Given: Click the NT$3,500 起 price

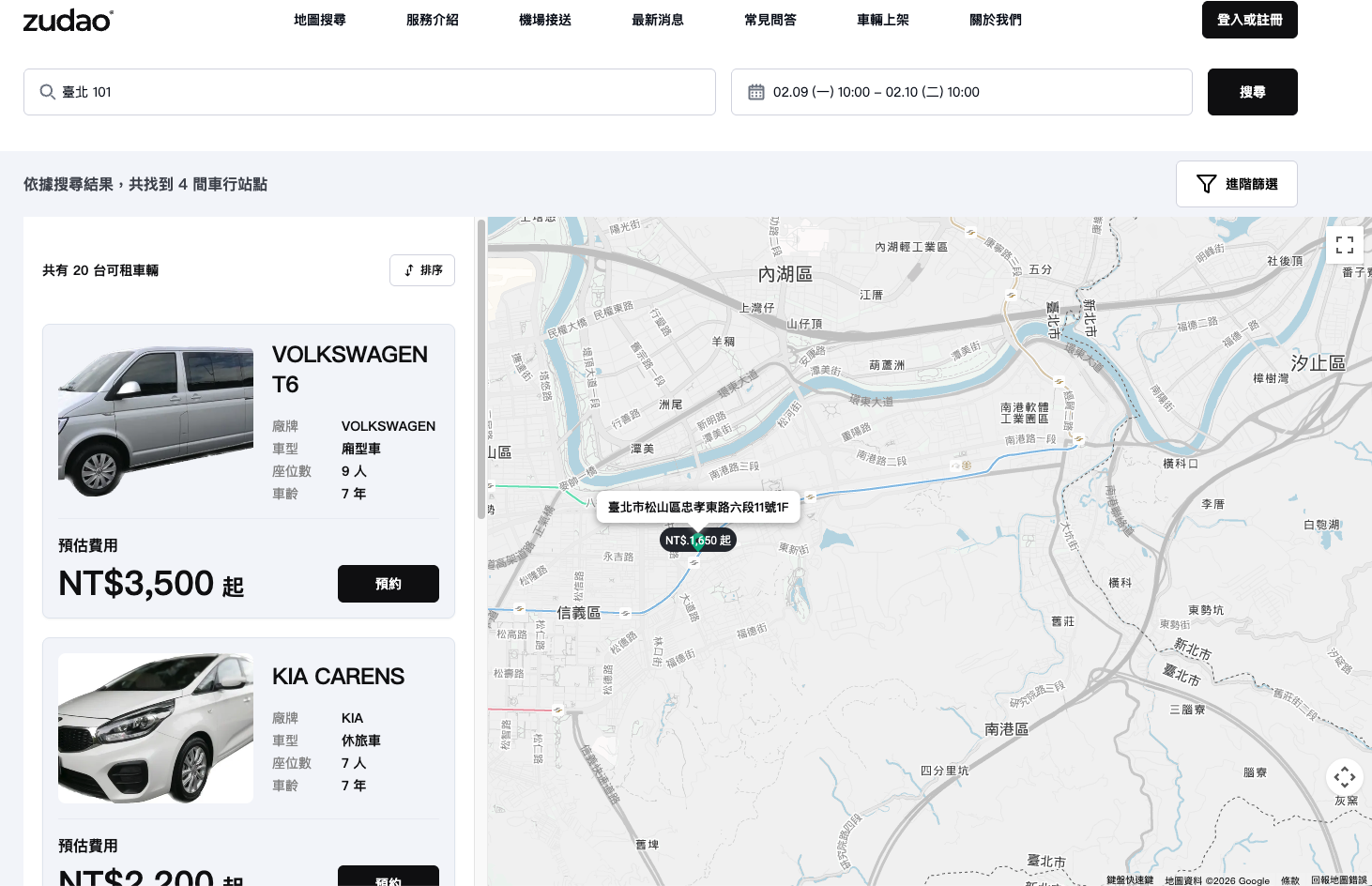Looking at the screenshot, I should click(151, 584).
